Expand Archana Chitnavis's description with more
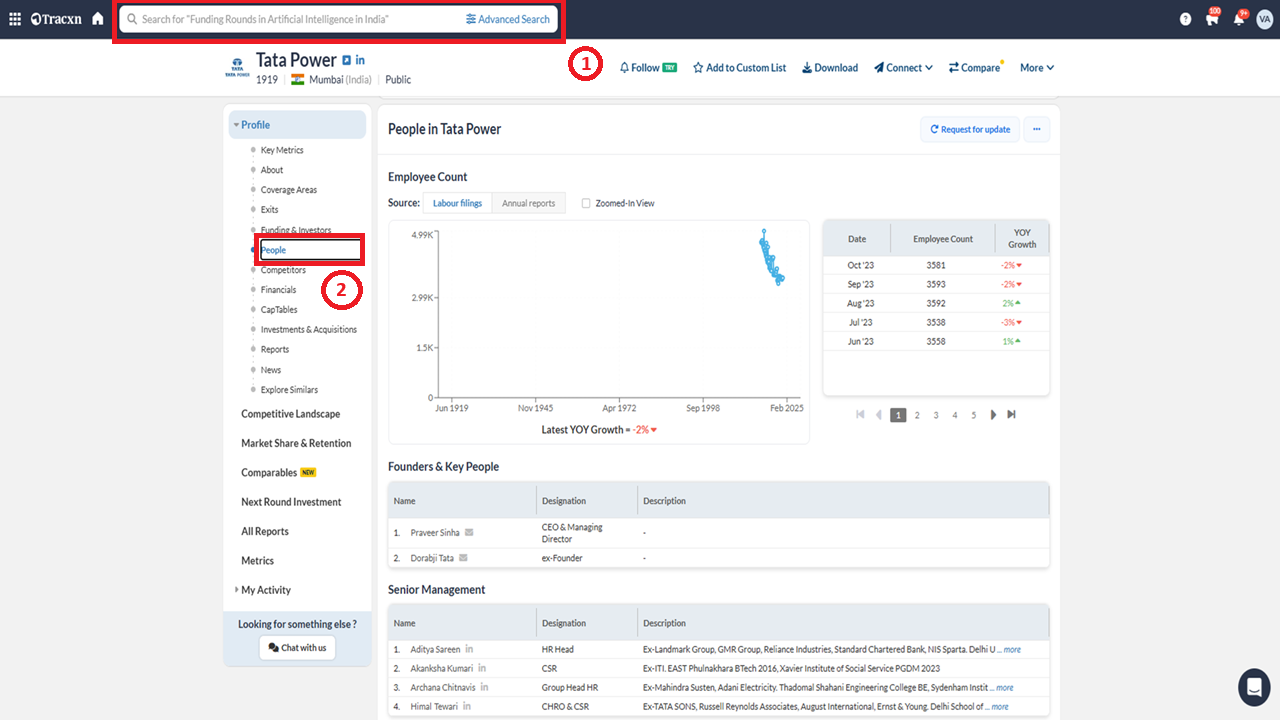This screenshot has height=720, width=1280. [x=1005, y=688]
